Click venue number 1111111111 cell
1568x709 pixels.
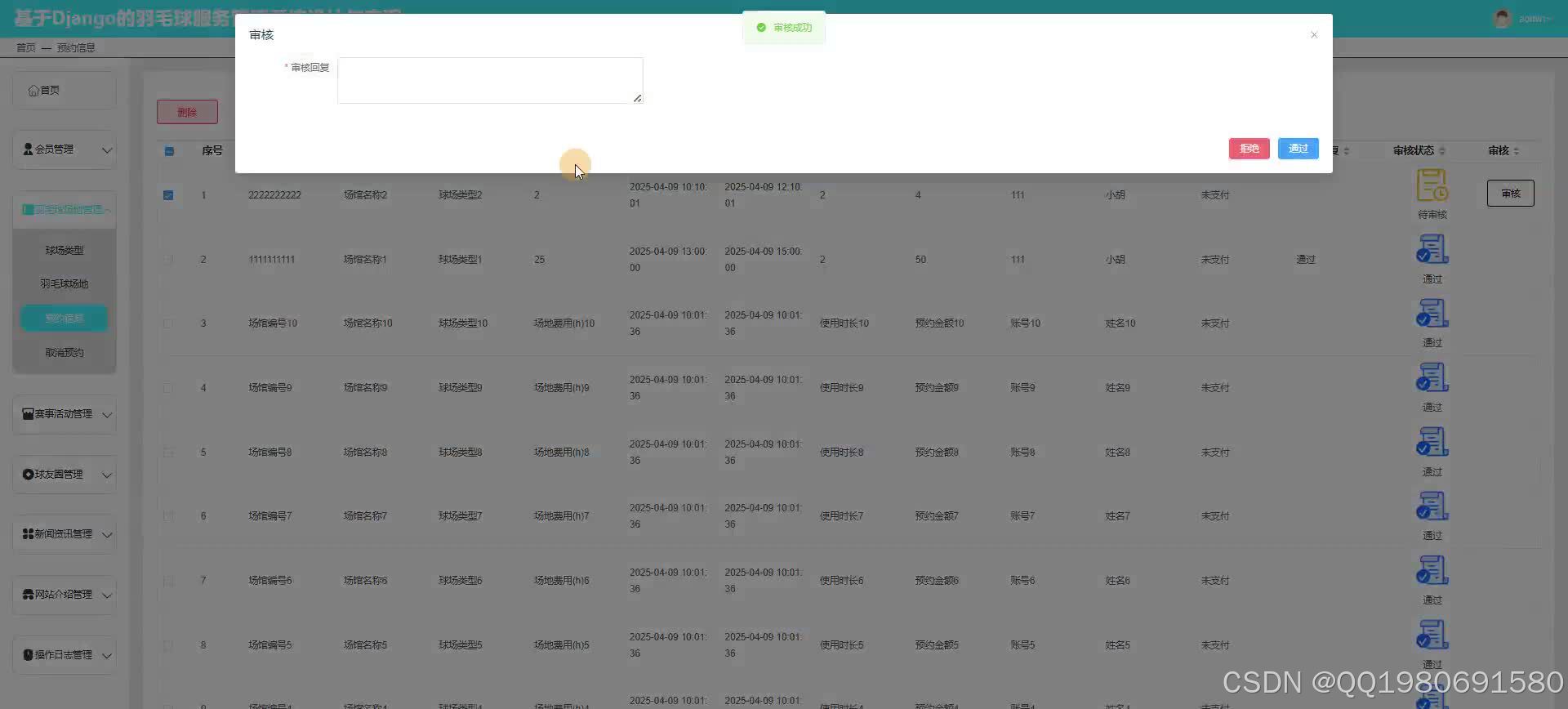(272, 260)
